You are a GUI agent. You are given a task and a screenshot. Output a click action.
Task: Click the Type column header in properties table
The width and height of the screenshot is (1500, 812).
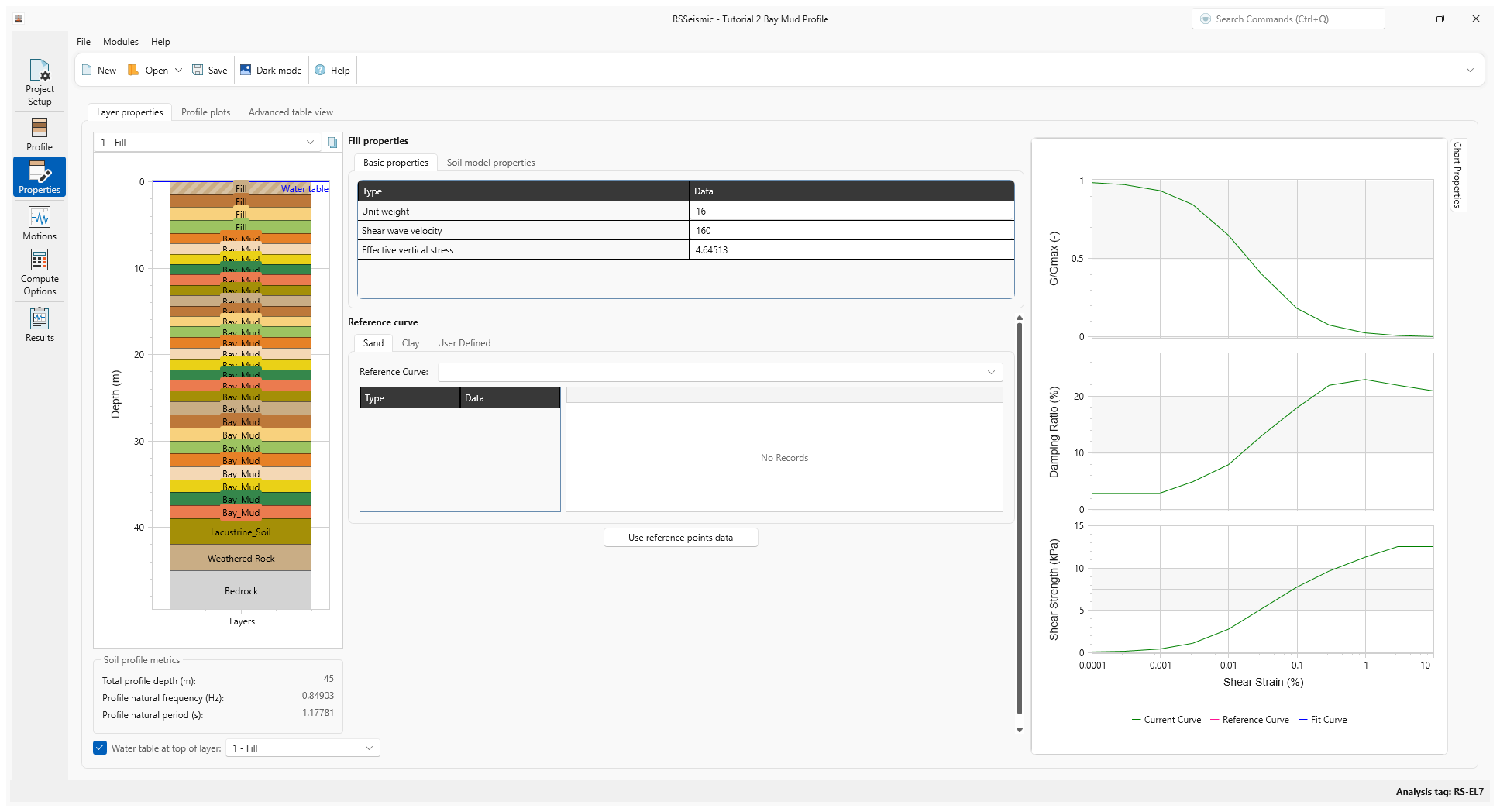pyautogui.click(x=523, y=191)
